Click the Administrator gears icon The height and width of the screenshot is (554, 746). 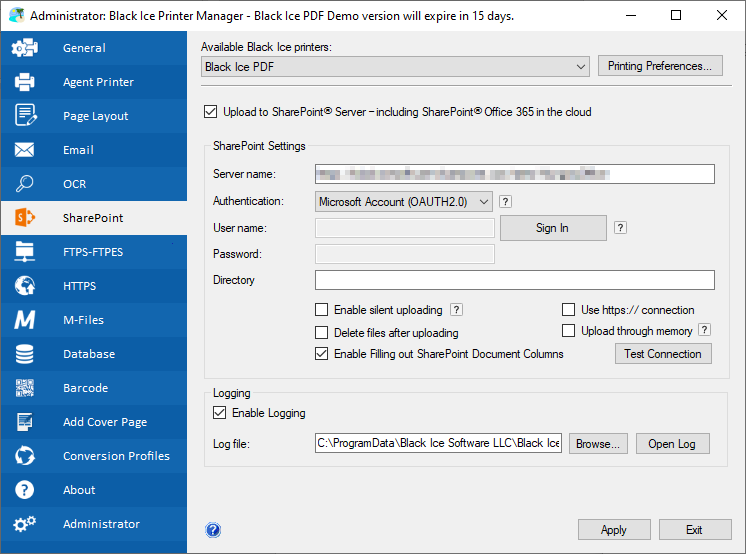tap(24, 524)
